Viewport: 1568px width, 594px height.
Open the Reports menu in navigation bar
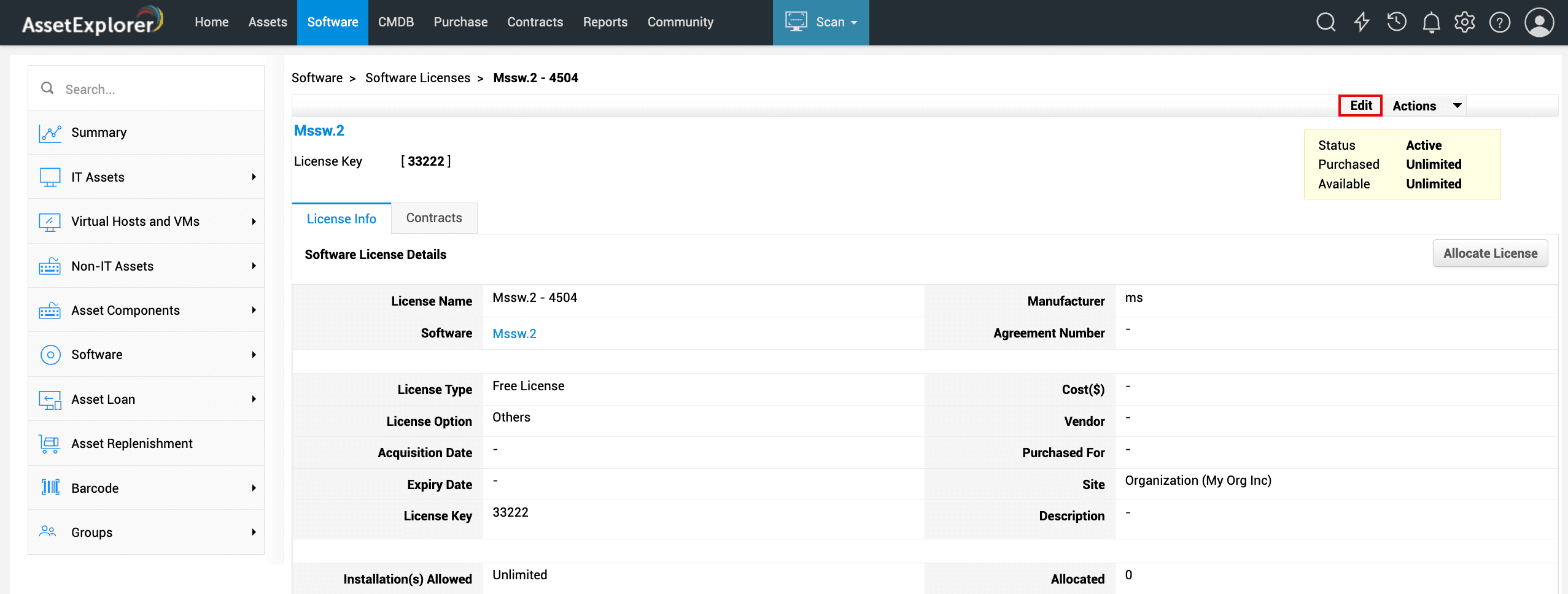pyautogui.click(x=605, y=22)
